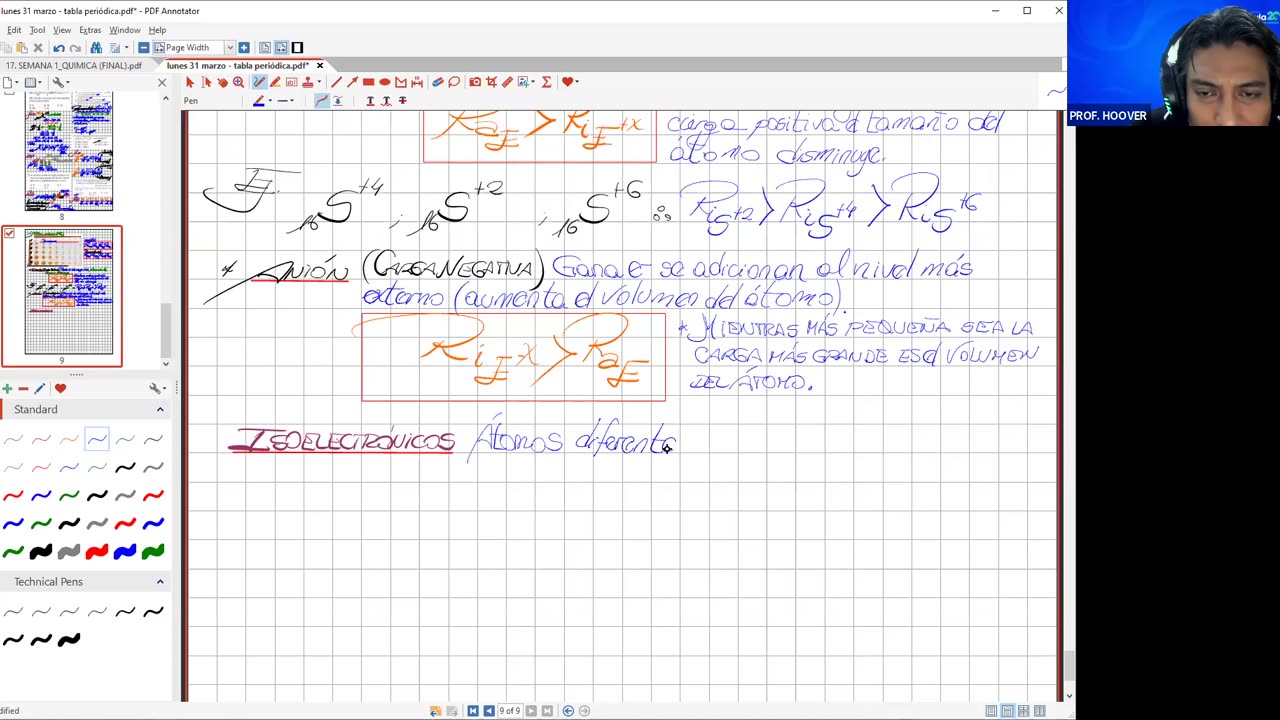Close the sidebar panel
The height and width of the screenshot is (720, 1280).
(162, 82)
